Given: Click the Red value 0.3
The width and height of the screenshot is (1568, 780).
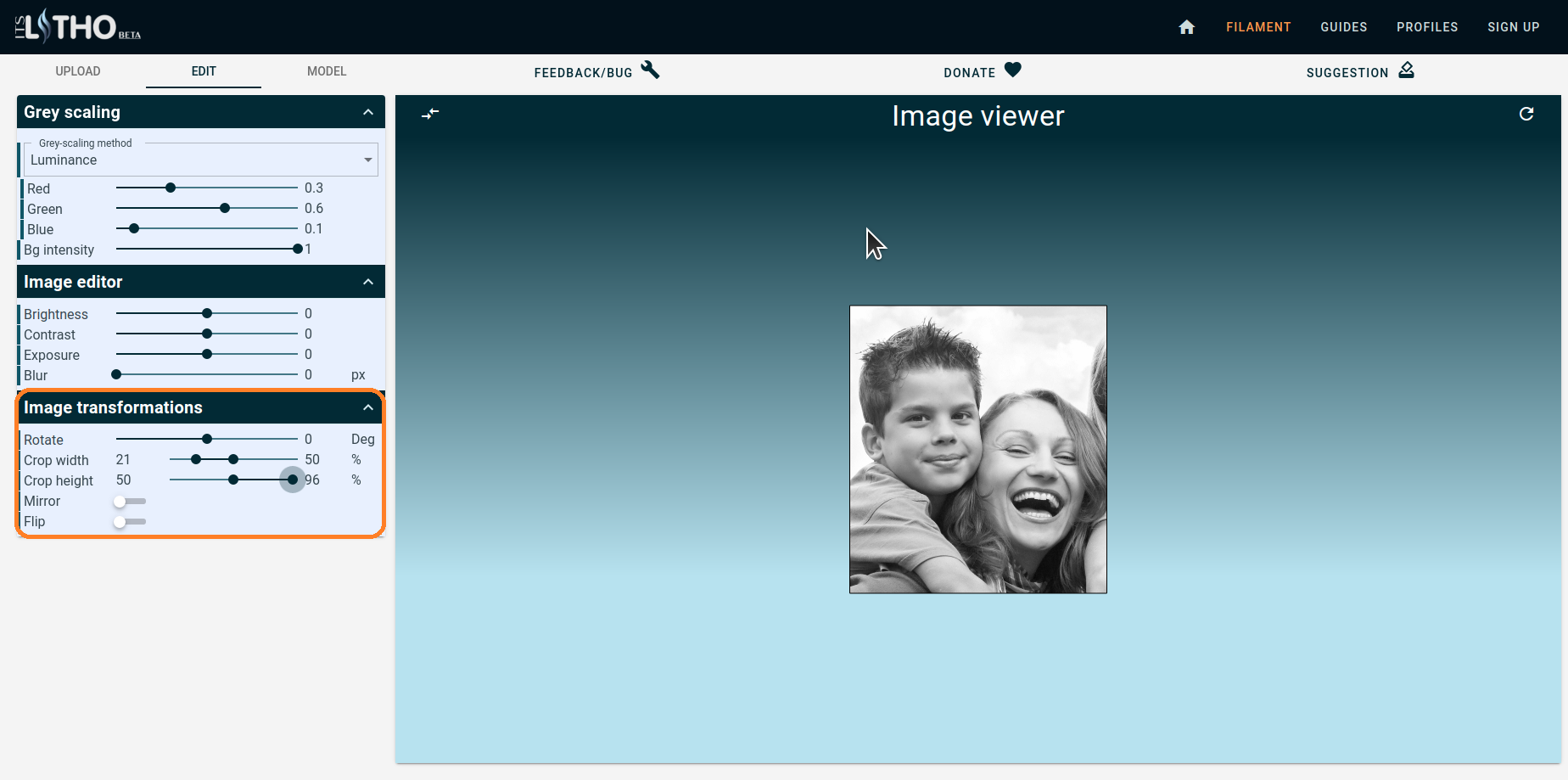Looking at the screenshot, I should point(314,188).
